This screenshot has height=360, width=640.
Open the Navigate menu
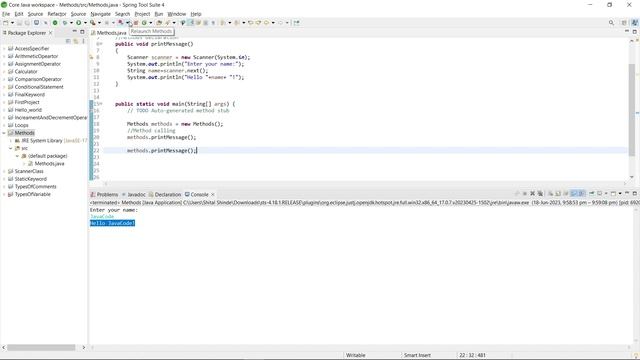100,14
